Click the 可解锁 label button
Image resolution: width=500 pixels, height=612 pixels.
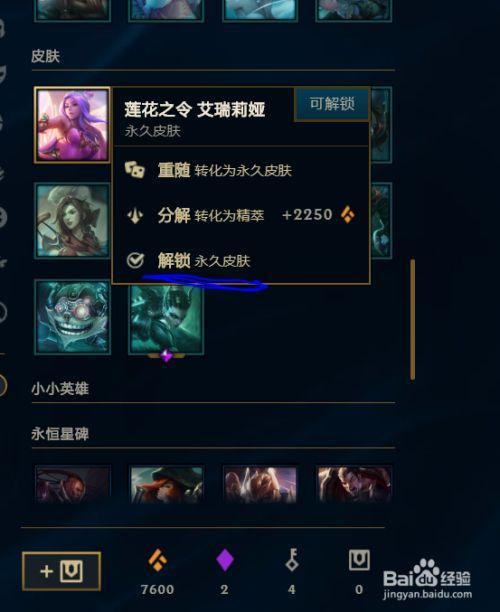tap(332, 104)
